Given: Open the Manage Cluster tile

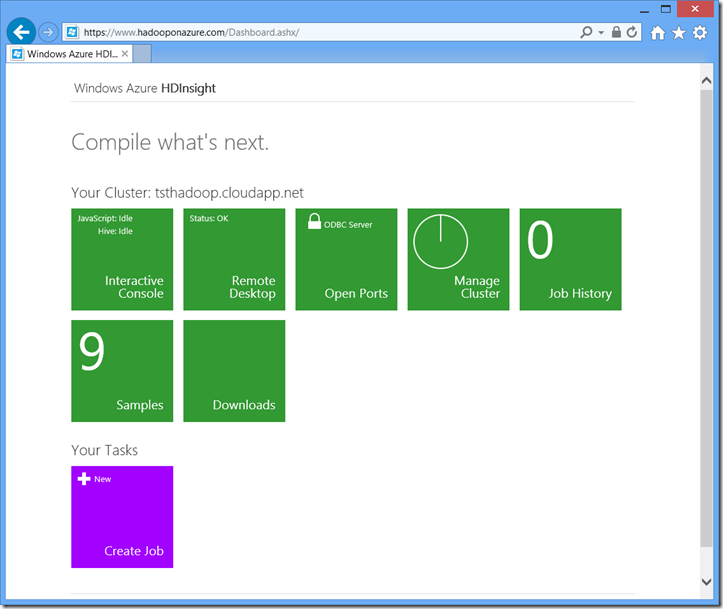Looking at the screenshot, I should pyautogui.click(x=458, y=259).
